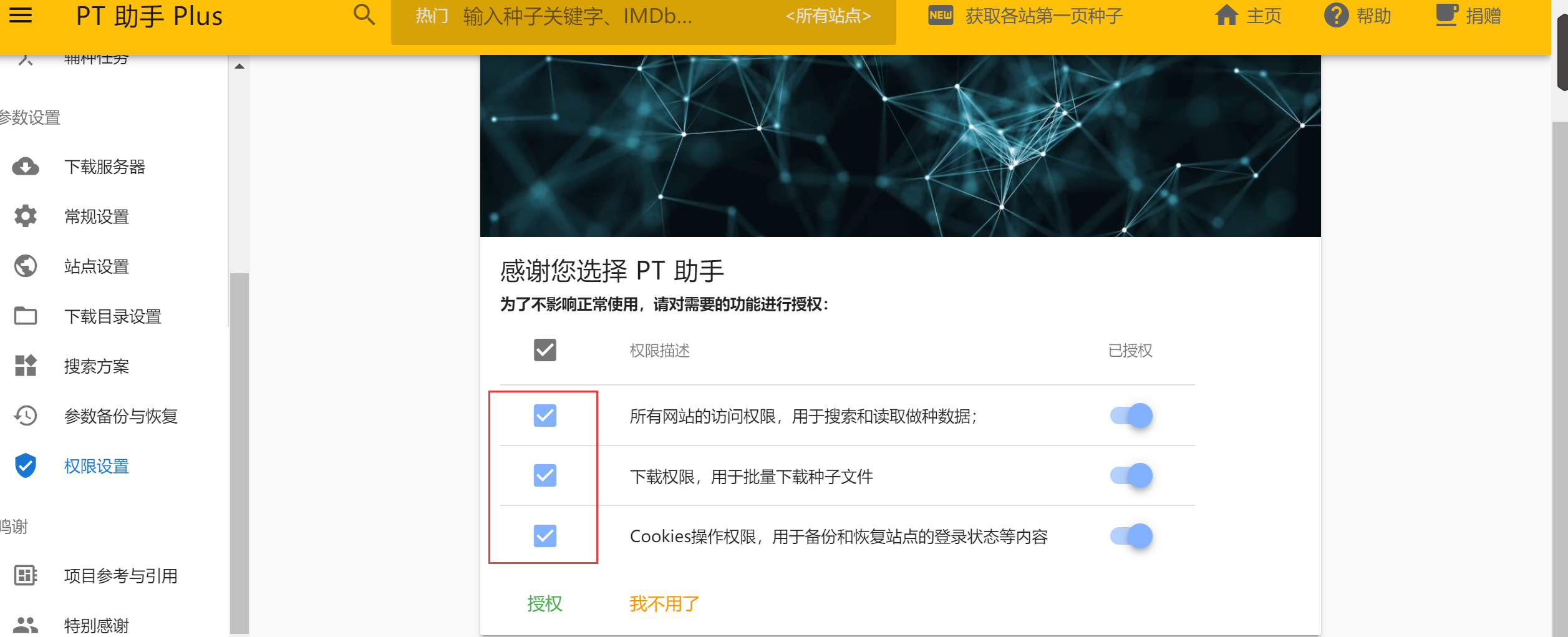Image resolution: width=1568 pixels, height=637 pixels.
Task: Open the <所有站点> site selector dropdown
Action: (828, 16)
